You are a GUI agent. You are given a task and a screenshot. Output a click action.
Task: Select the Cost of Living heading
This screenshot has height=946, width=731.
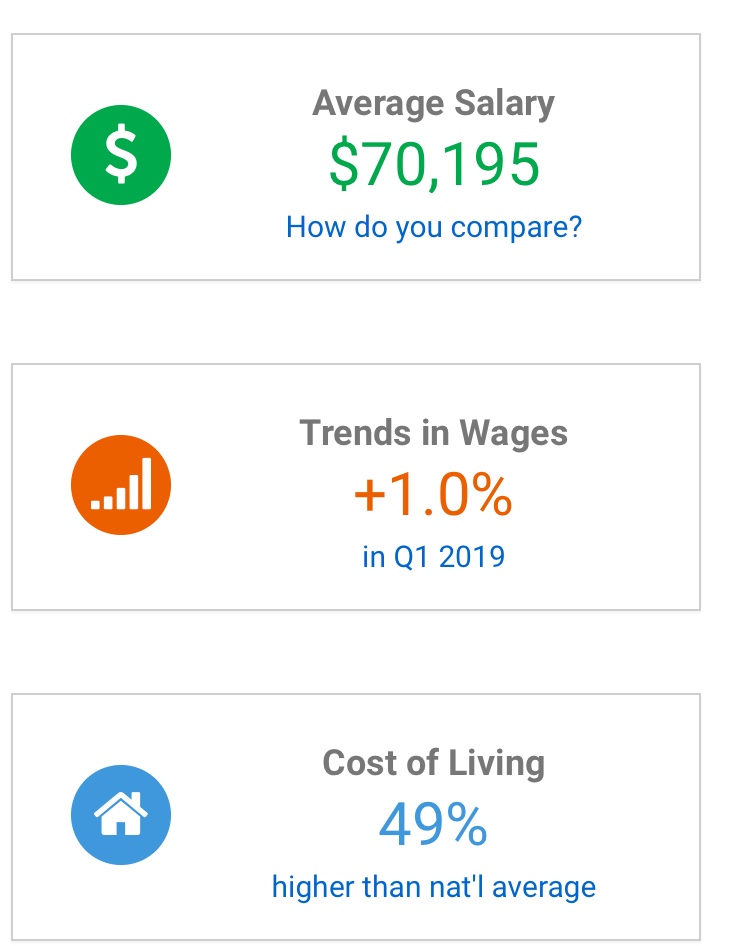(x=434, y=763)
